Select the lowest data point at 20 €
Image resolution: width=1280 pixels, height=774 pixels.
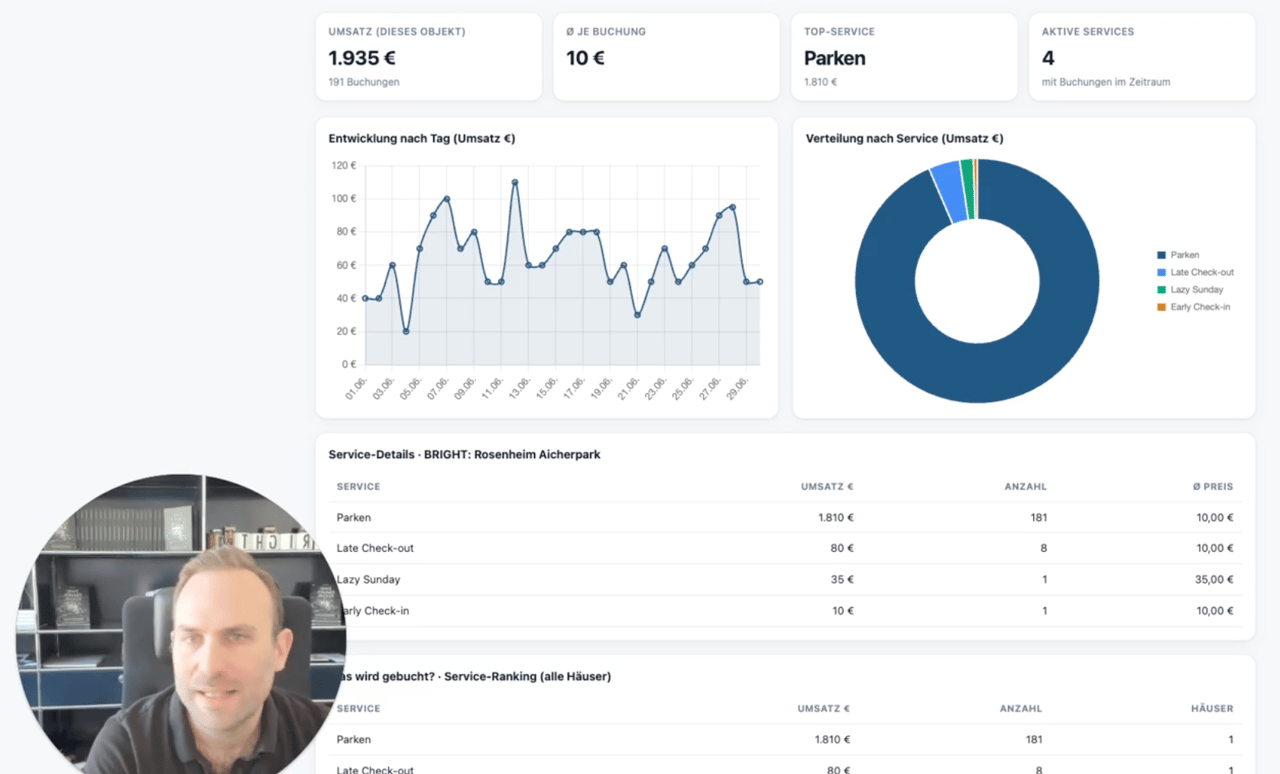coord(406,331)
